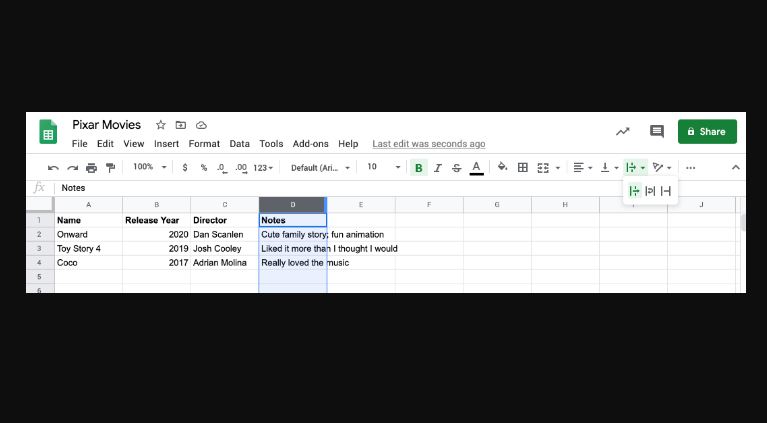The image size is (767, 423).
Task: Format as percent
Action: (x=203, y=168)
